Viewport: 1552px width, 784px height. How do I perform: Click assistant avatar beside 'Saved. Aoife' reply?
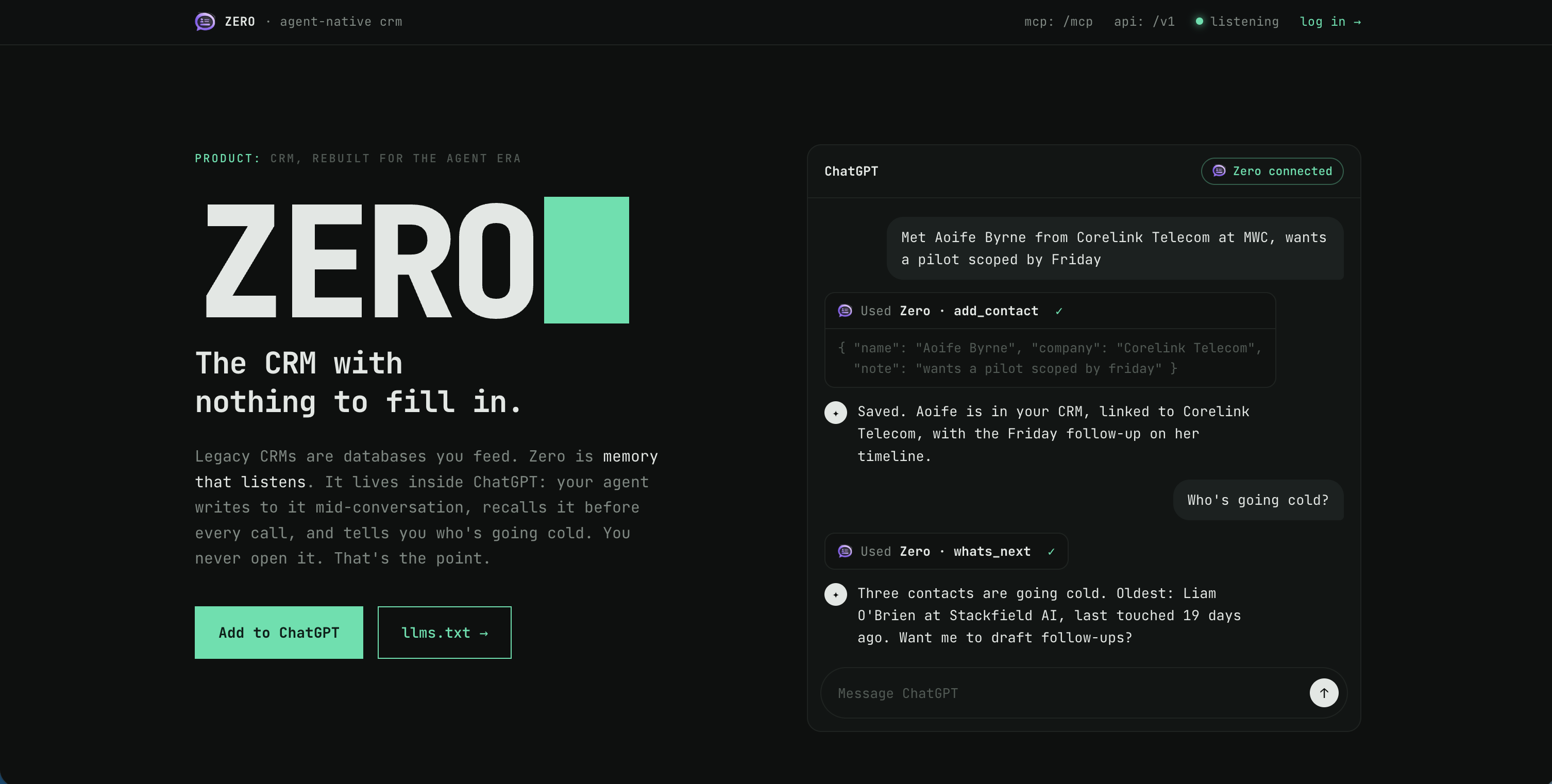tap(836, 413)
